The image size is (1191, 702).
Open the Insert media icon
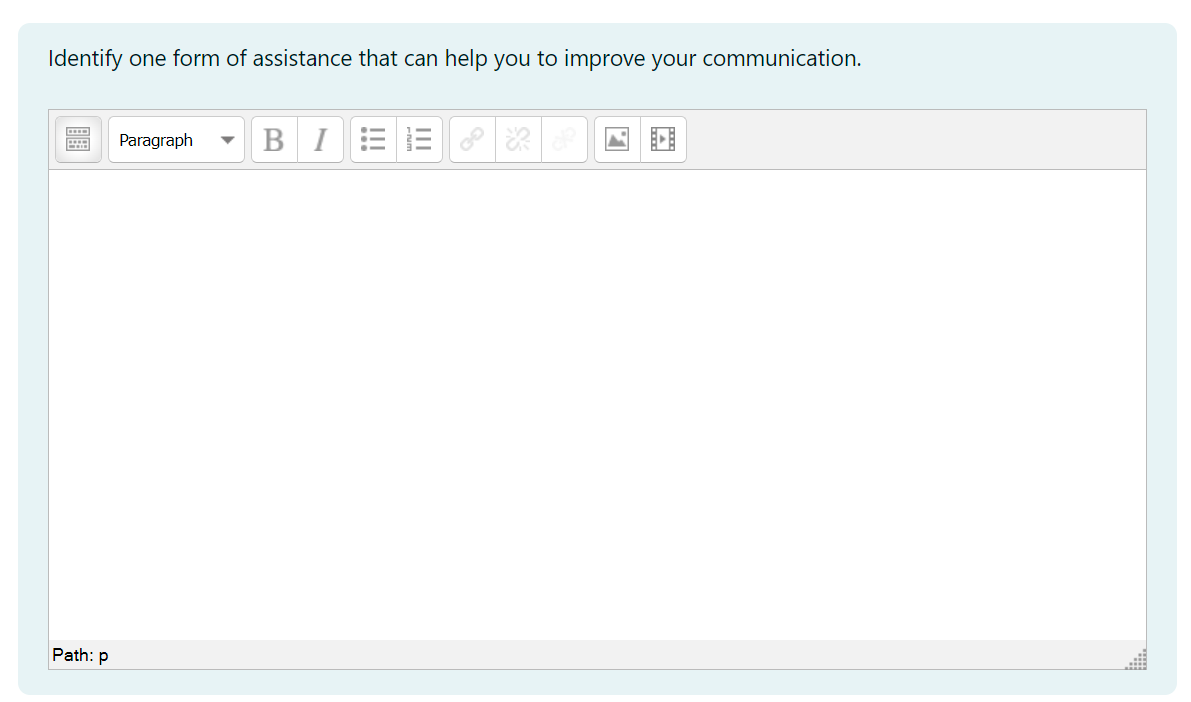tap(663, 139)
